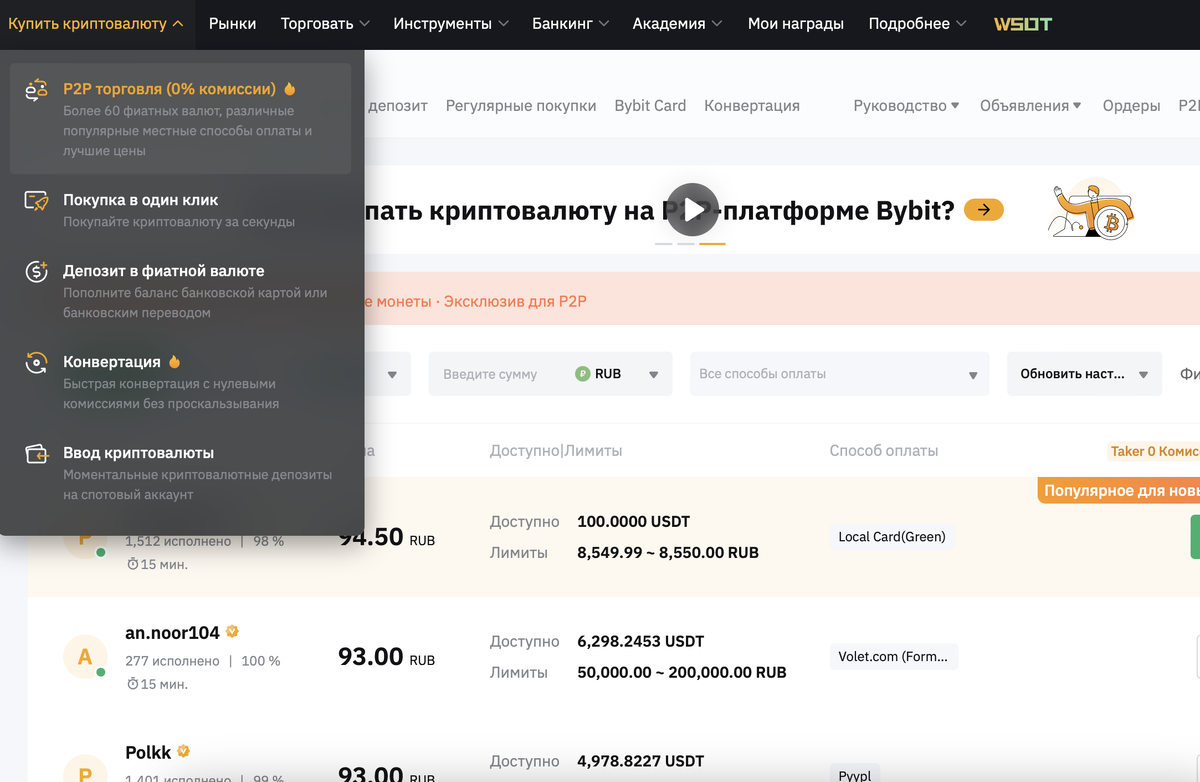1200x782 pixels.
Task: Open the Руководство dropdown
Action: pos(906,105)
